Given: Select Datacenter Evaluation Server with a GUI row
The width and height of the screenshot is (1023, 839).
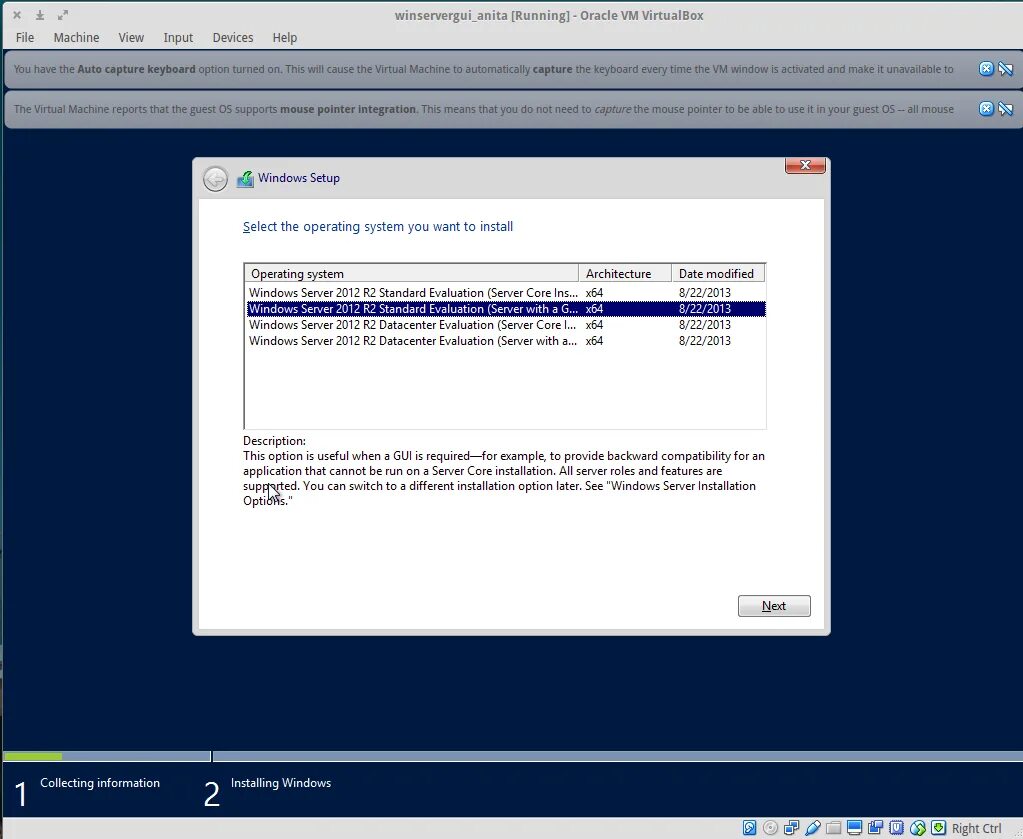Looking at the screenshot, I should pos(506,341).
